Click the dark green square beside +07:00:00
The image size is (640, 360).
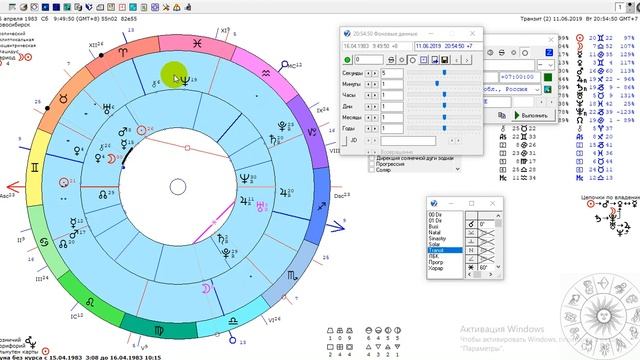(x=548, y=77)
